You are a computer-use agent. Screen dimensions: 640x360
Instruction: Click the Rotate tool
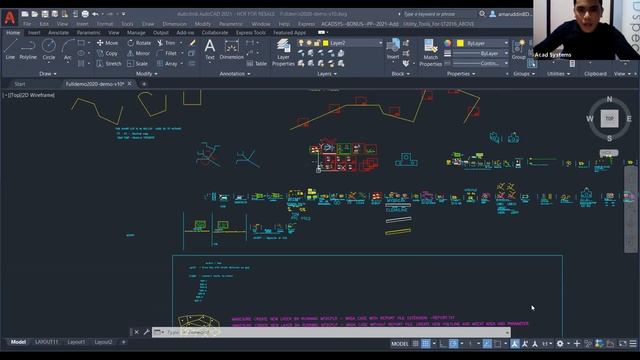point(139,43)
